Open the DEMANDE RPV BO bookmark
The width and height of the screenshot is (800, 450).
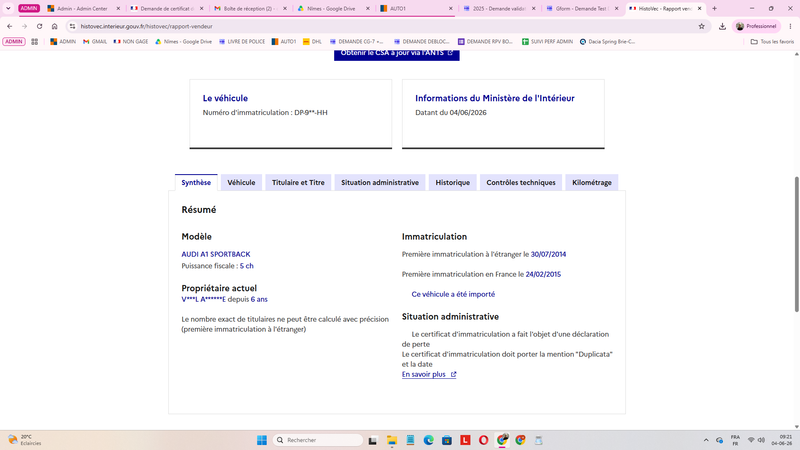tap(485, 41)
